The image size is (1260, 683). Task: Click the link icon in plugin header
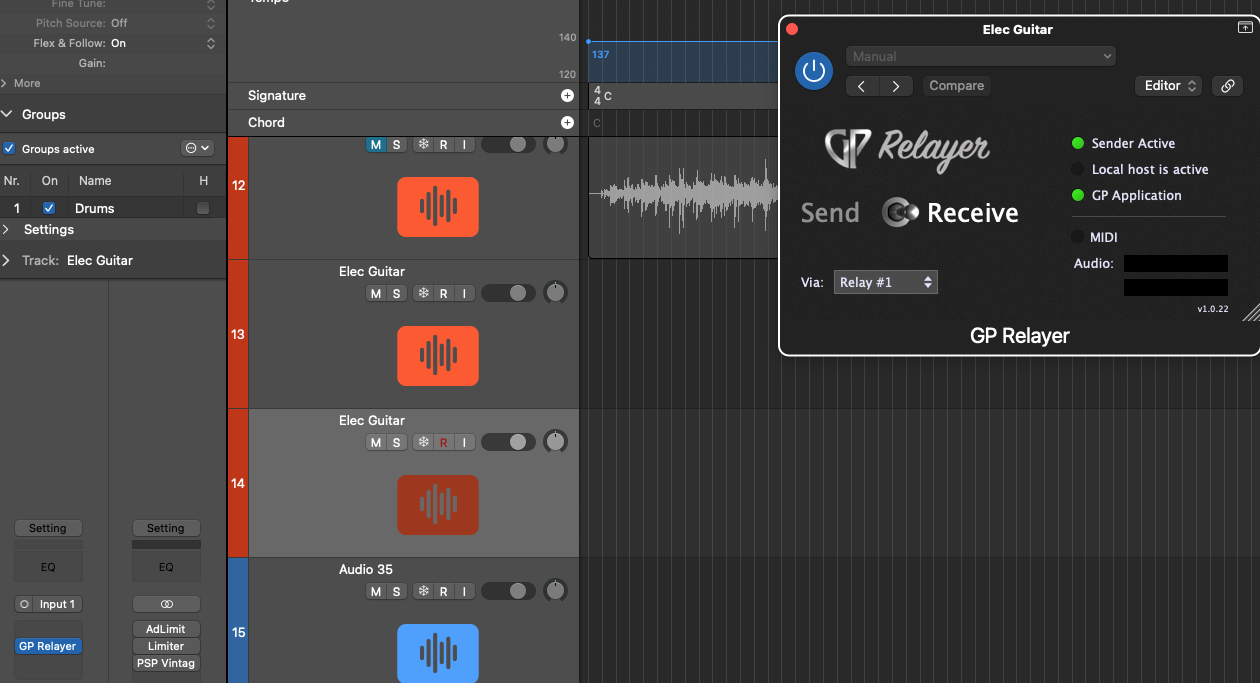tap(1227, 86)
